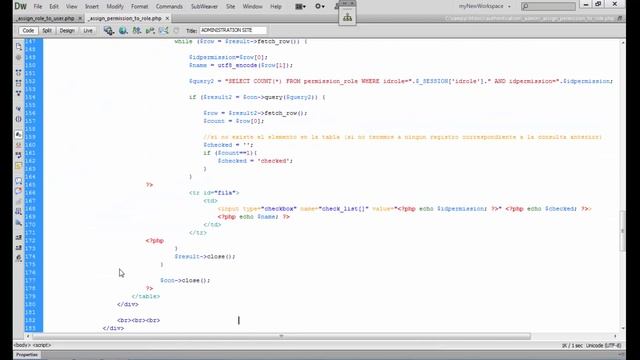Format the source code
This screenshot has height=360, width=640.
click(x=19, y=258)
